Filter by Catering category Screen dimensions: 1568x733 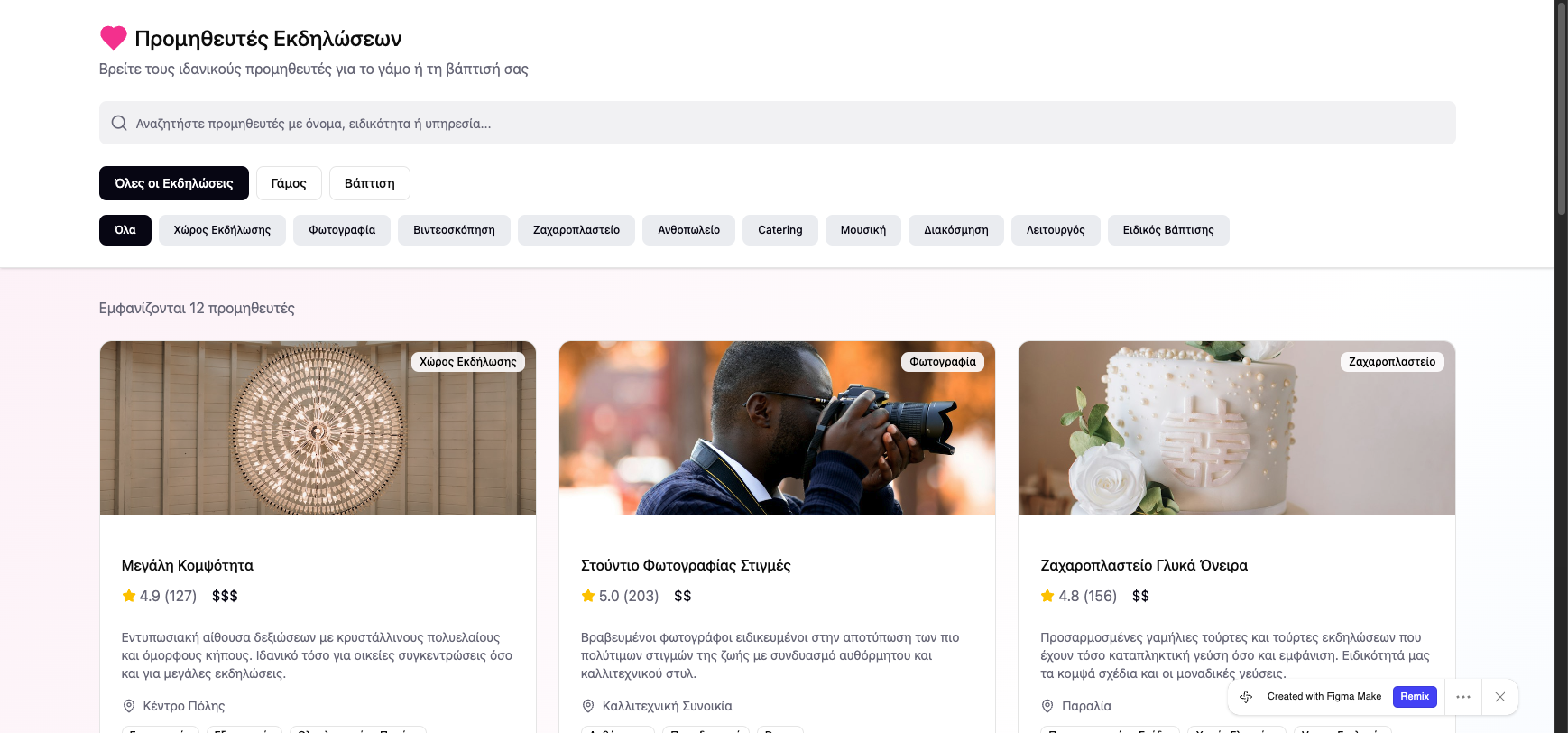tap(779, 230)
